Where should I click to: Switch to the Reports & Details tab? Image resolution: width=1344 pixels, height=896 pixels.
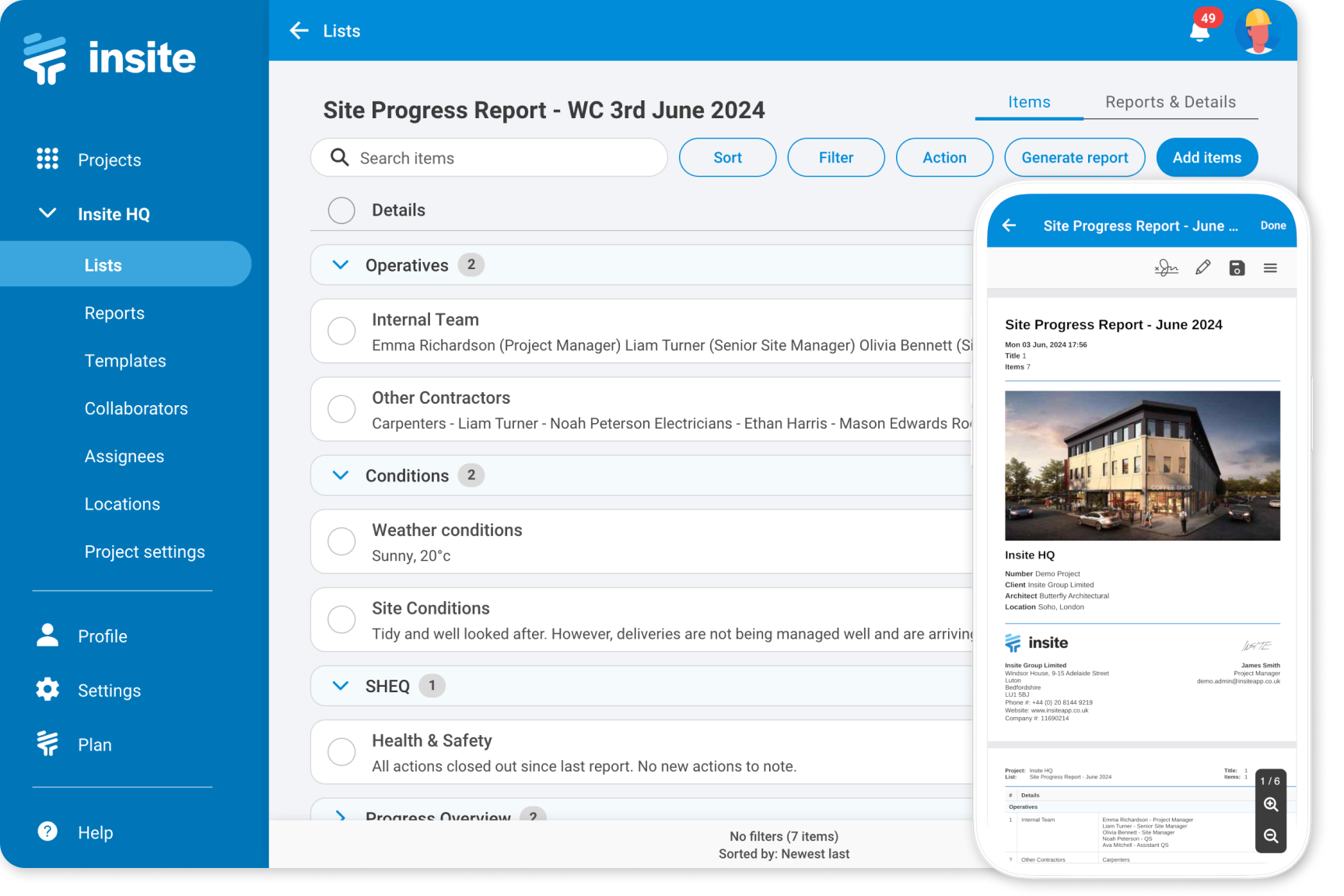click(x=1170, y=102)
